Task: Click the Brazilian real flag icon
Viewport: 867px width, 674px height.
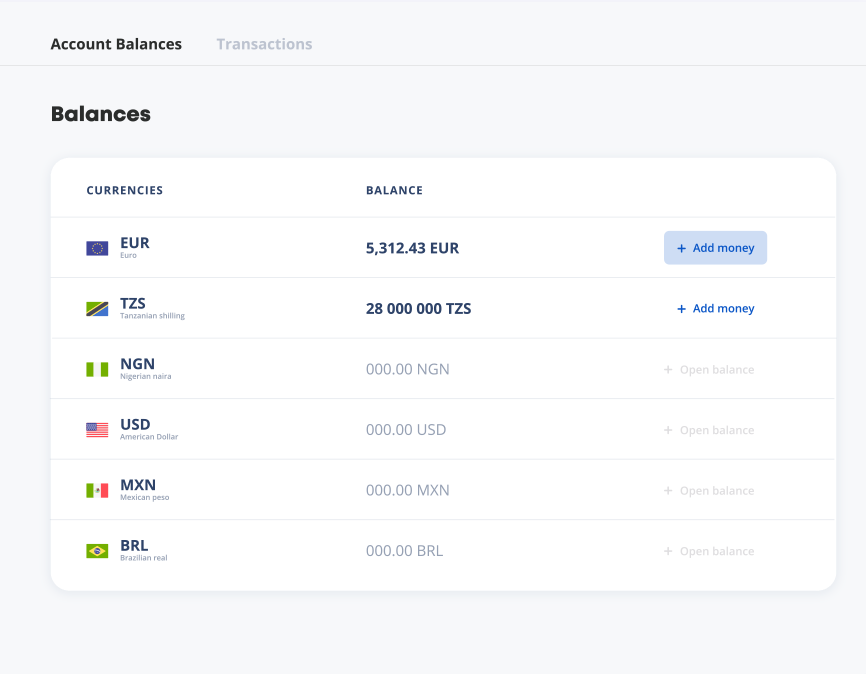Action: pos(97,551)
